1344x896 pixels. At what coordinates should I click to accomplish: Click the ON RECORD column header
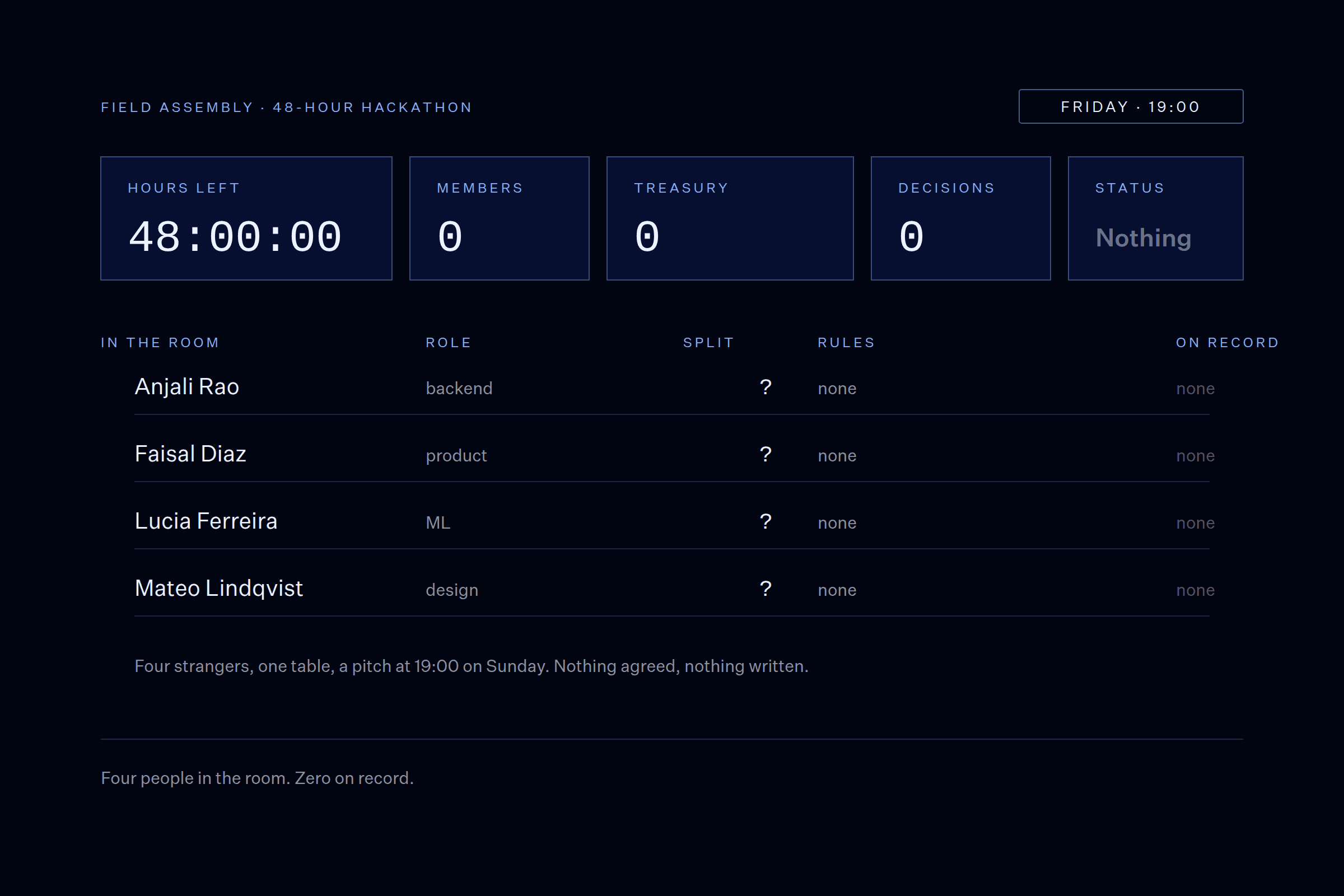point(1228,343)
